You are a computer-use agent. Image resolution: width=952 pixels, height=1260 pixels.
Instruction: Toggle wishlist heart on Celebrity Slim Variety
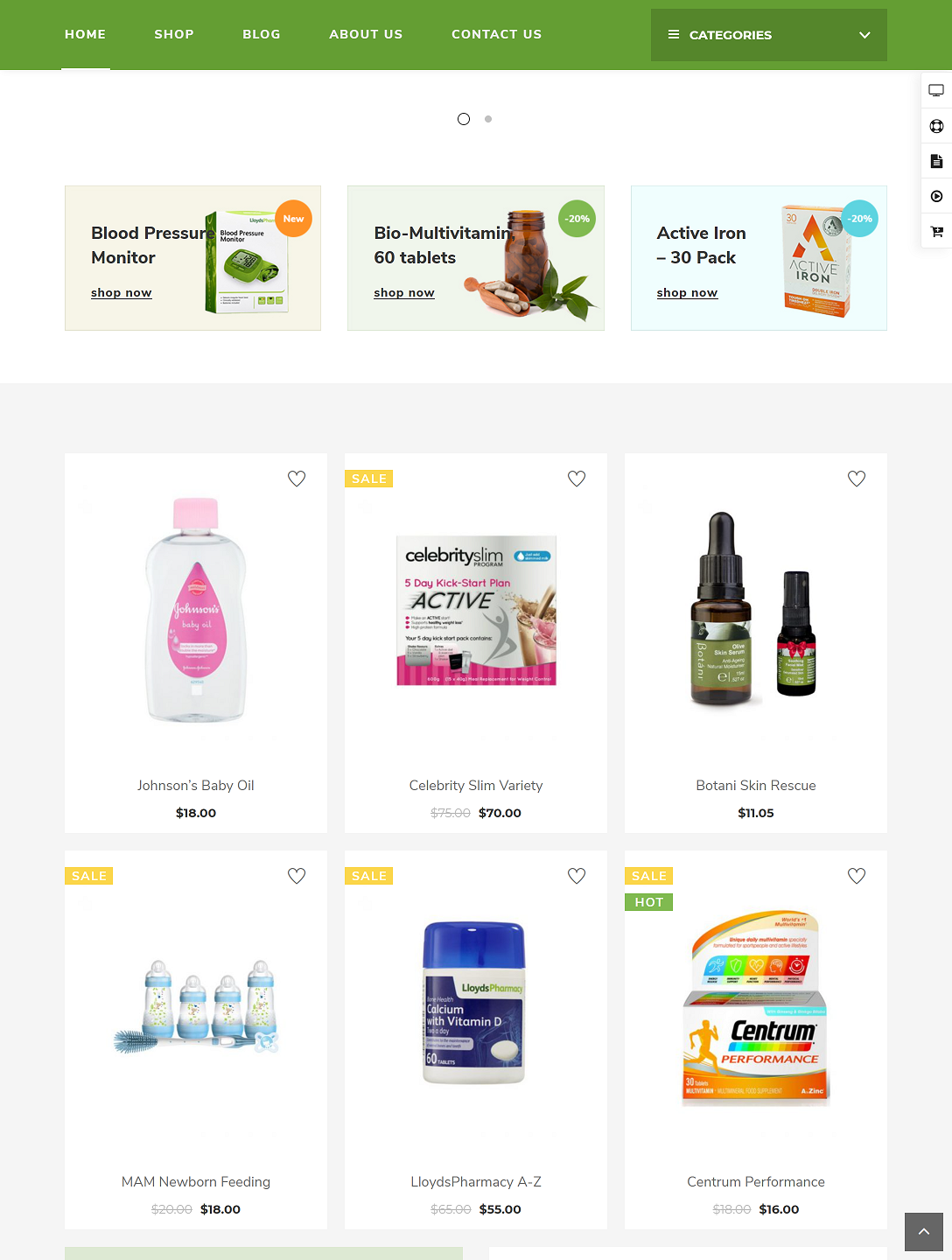[577, 479]
